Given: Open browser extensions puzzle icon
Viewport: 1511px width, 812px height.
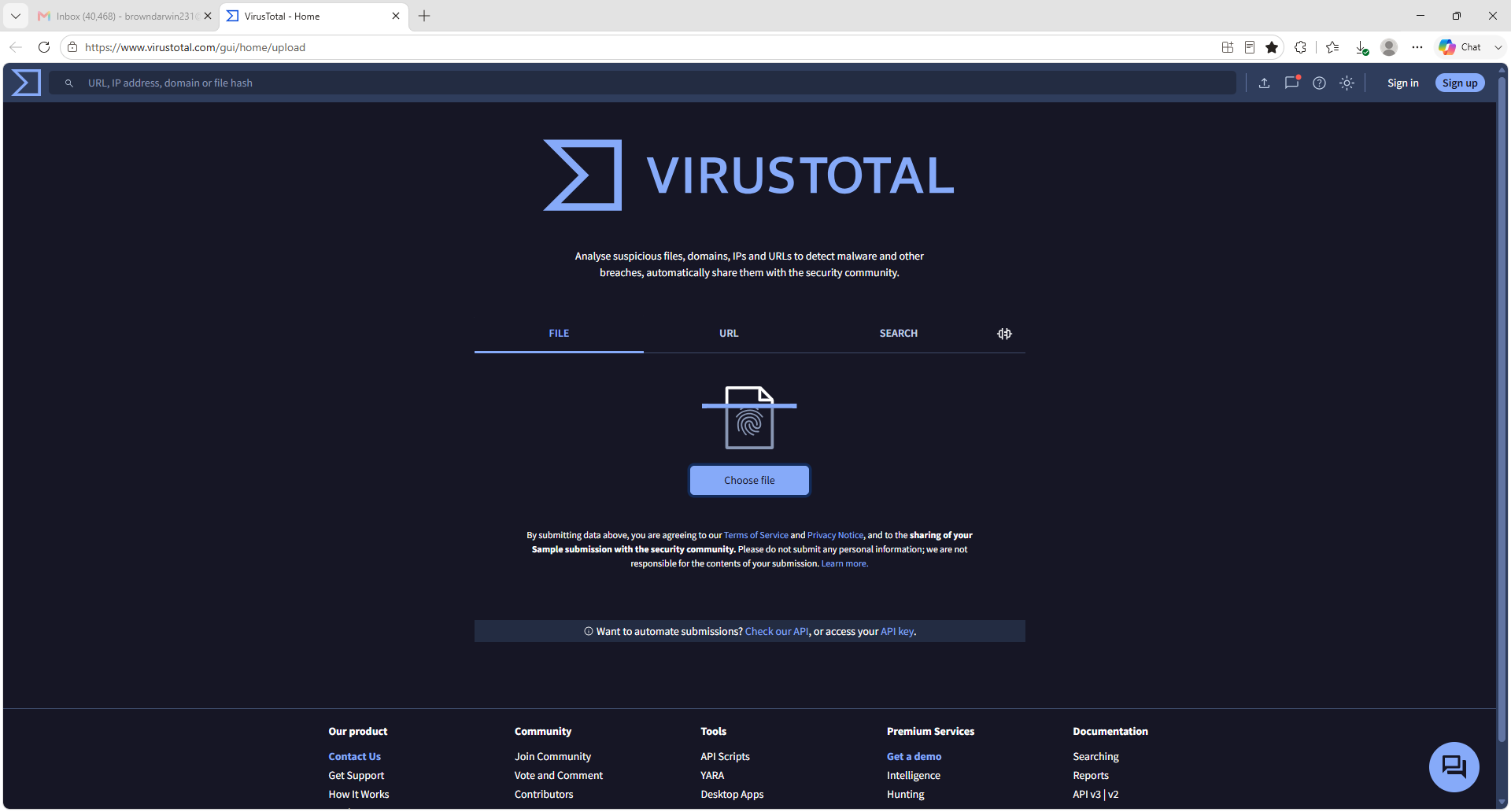Looking at the screenshot, I should click(1300, 47).
